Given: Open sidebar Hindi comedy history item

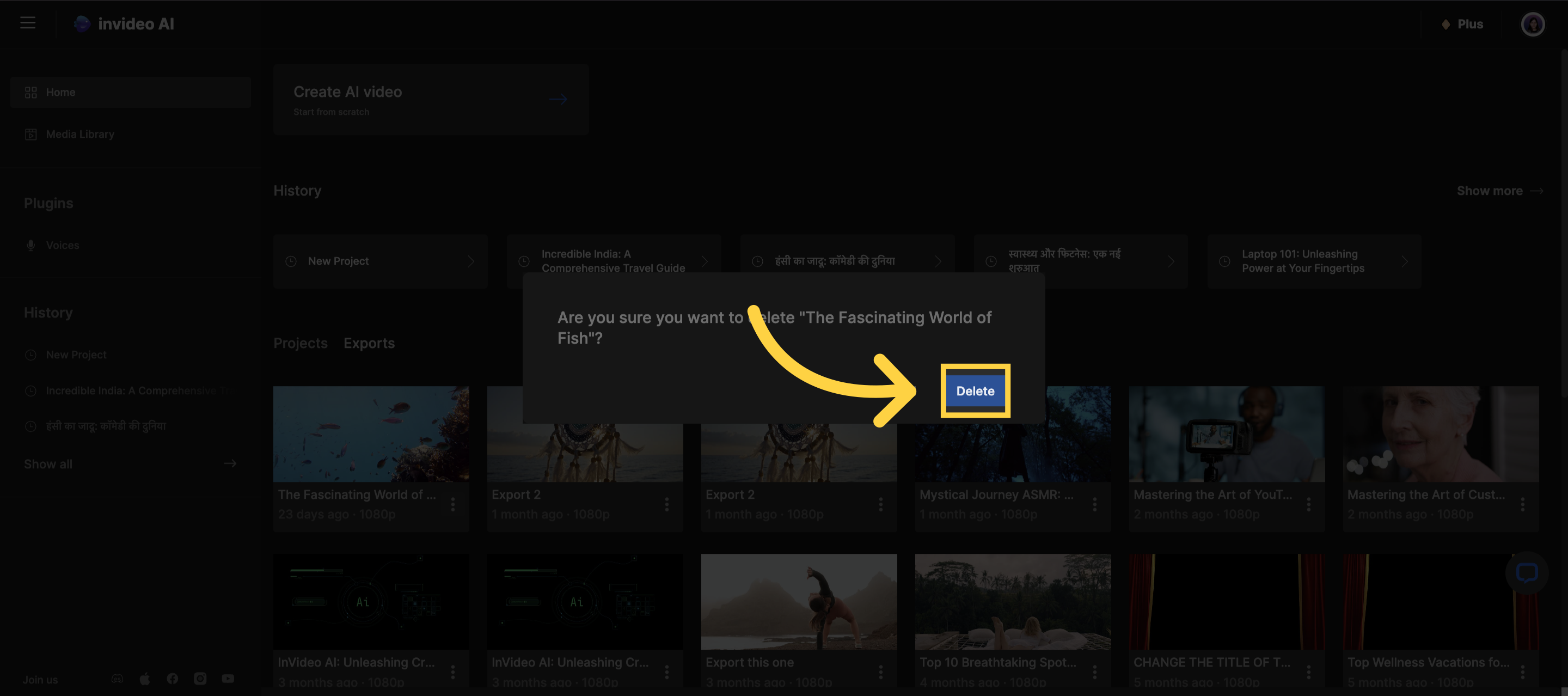Looking at the screenshot, I should point(95,426).
